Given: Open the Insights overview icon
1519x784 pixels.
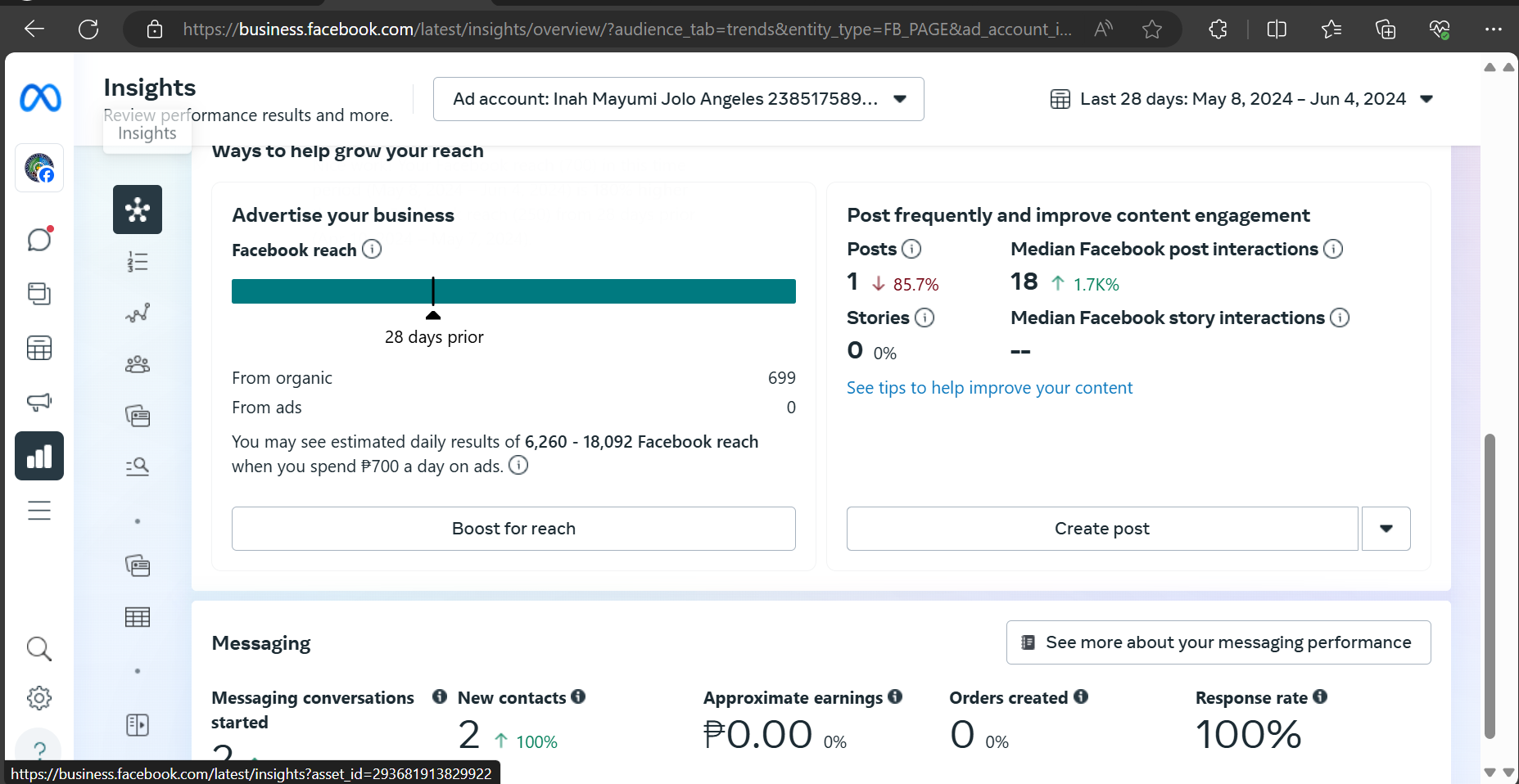Looking at the screenshot, I should pos(138,210).
